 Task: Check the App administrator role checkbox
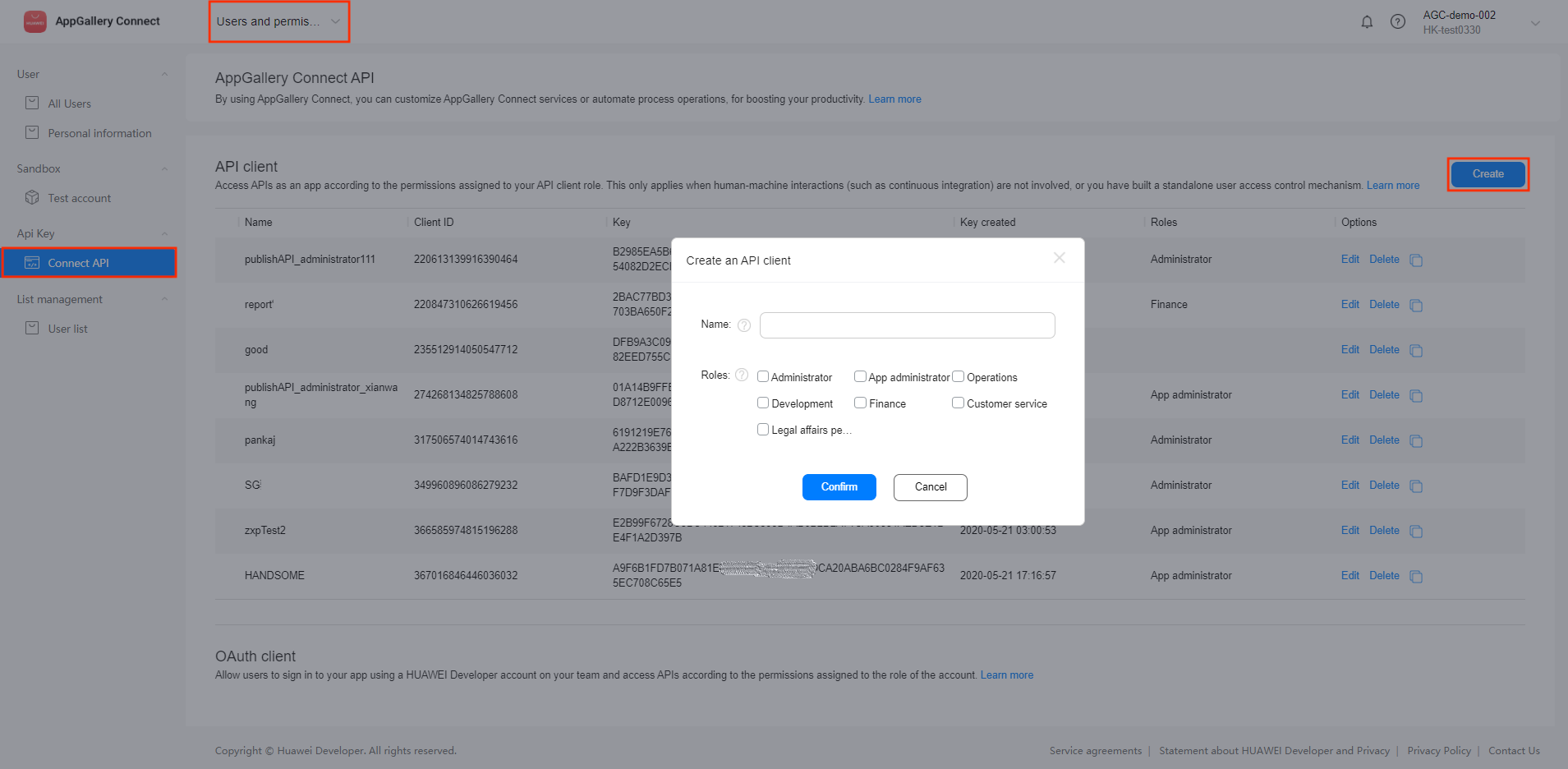click(860, 376)
